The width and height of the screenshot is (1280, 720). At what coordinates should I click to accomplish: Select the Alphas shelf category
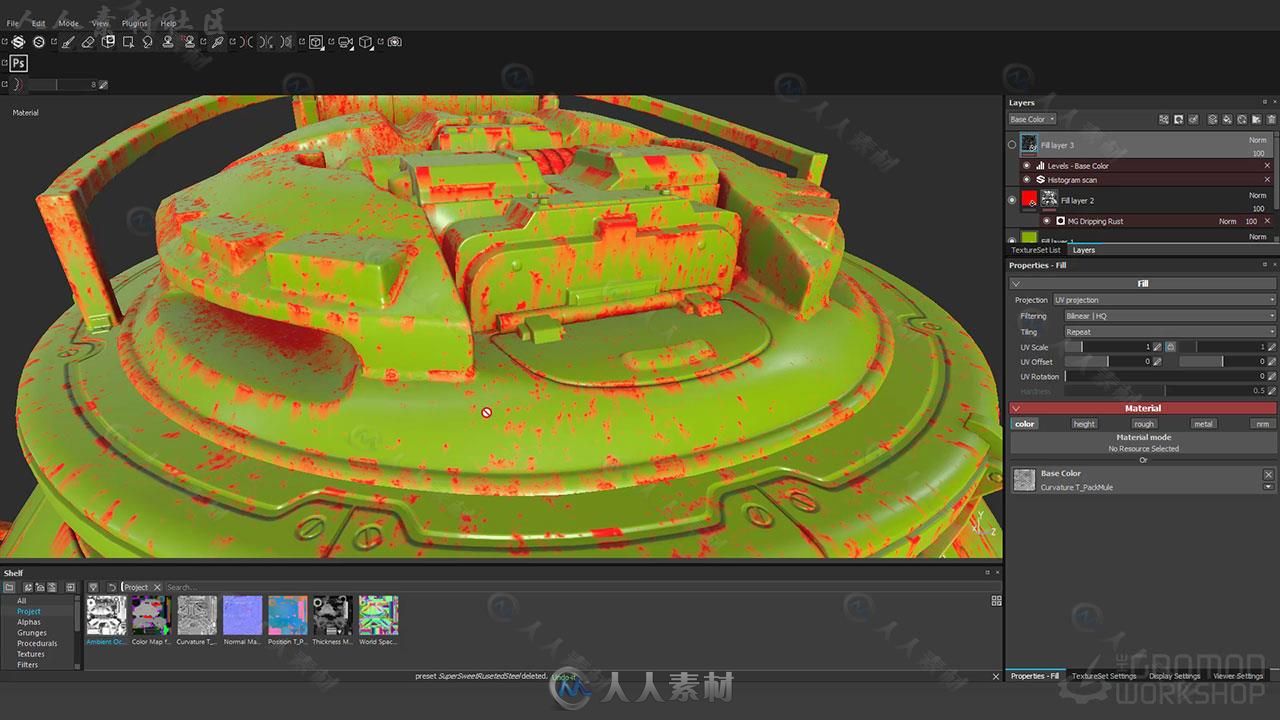pos(29,622)
